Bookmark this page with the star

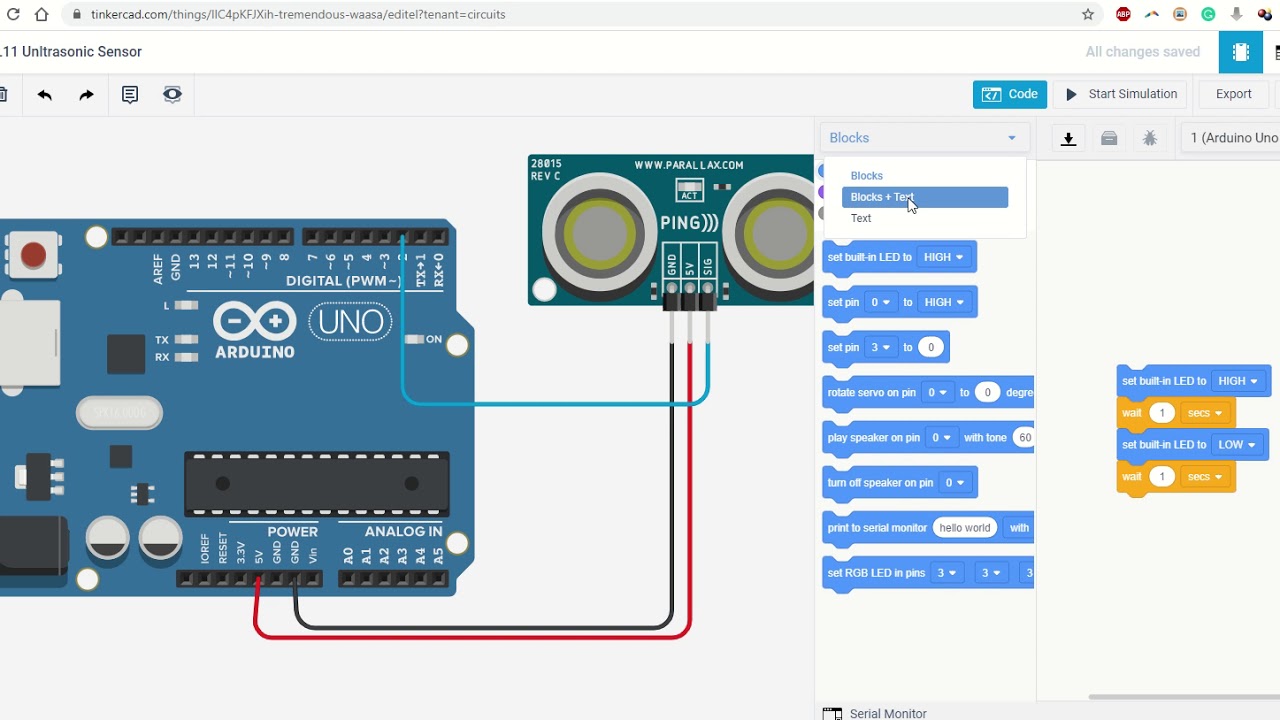[1088, 14]
